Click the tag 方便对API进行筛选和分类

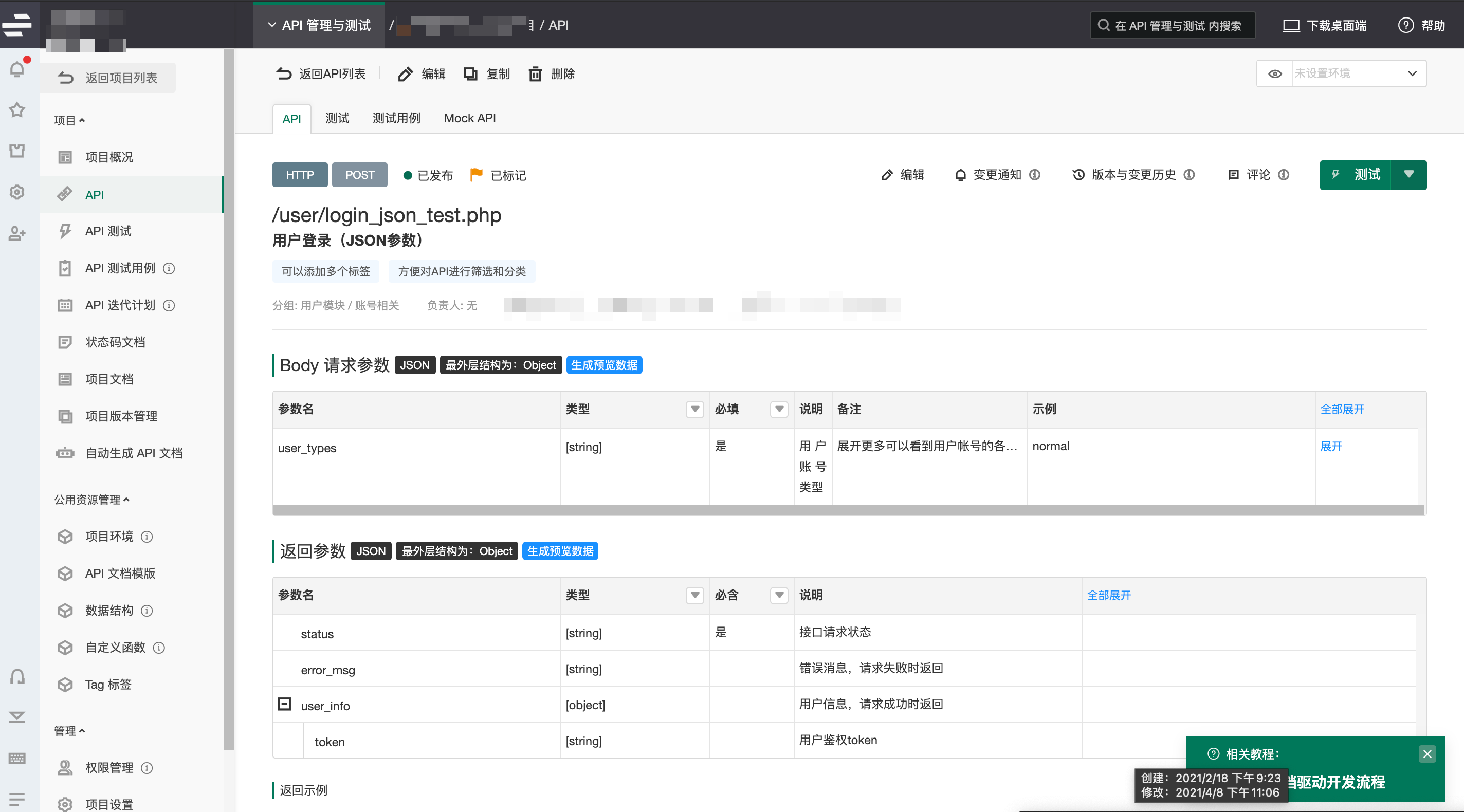462,272
